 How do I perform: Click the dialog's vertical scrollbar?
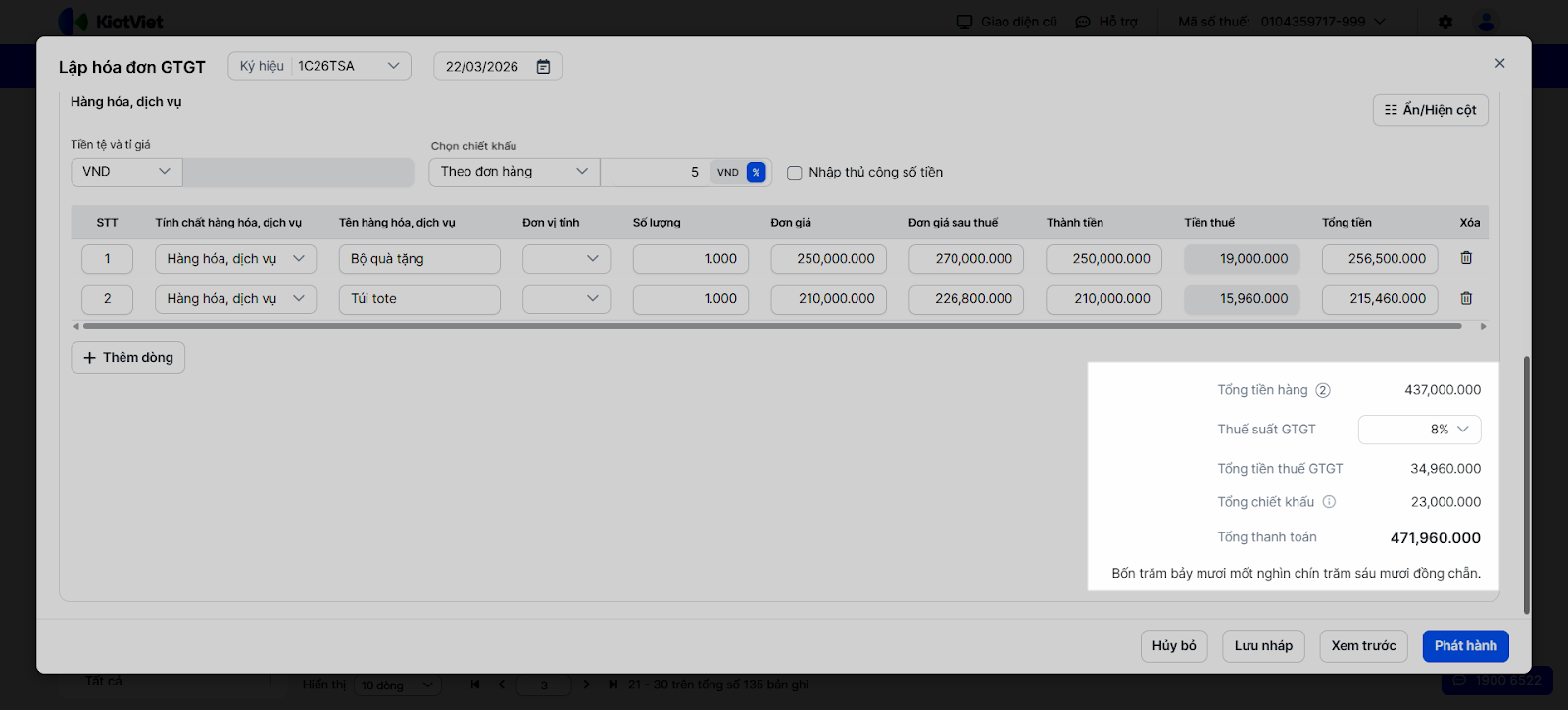point(1527,485)
